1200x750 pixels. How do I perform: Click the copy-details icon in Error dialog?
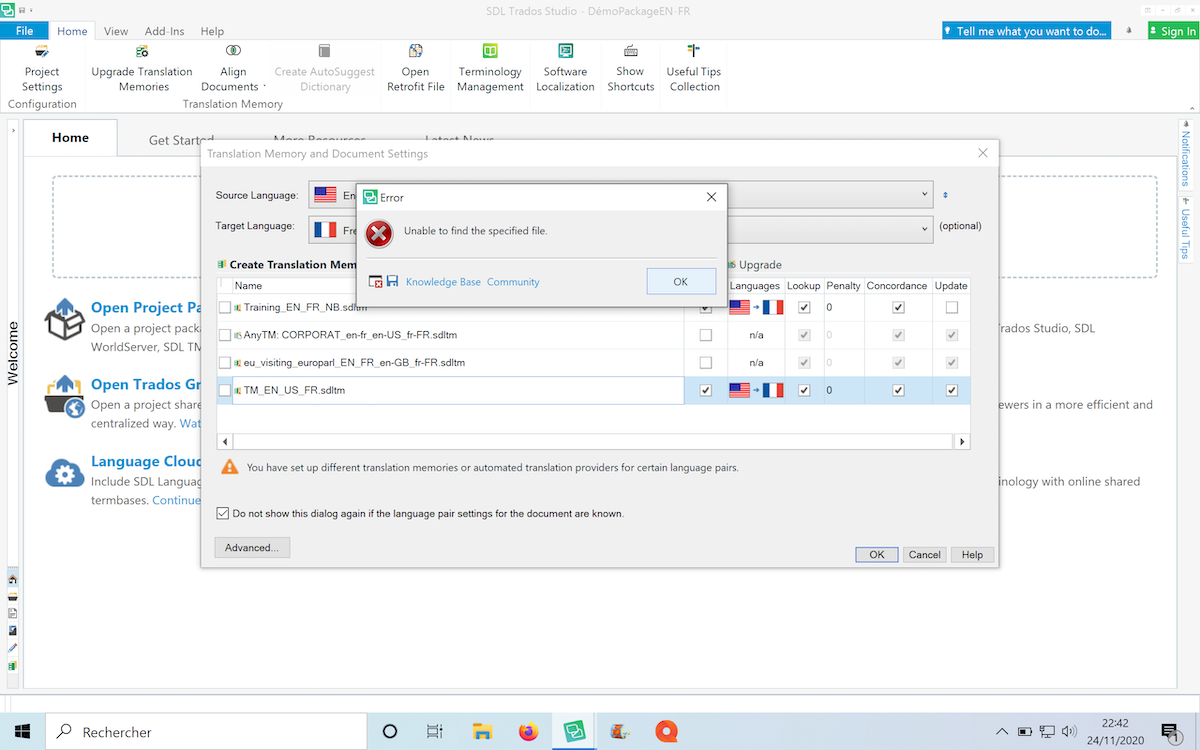[x=376, y=282]
